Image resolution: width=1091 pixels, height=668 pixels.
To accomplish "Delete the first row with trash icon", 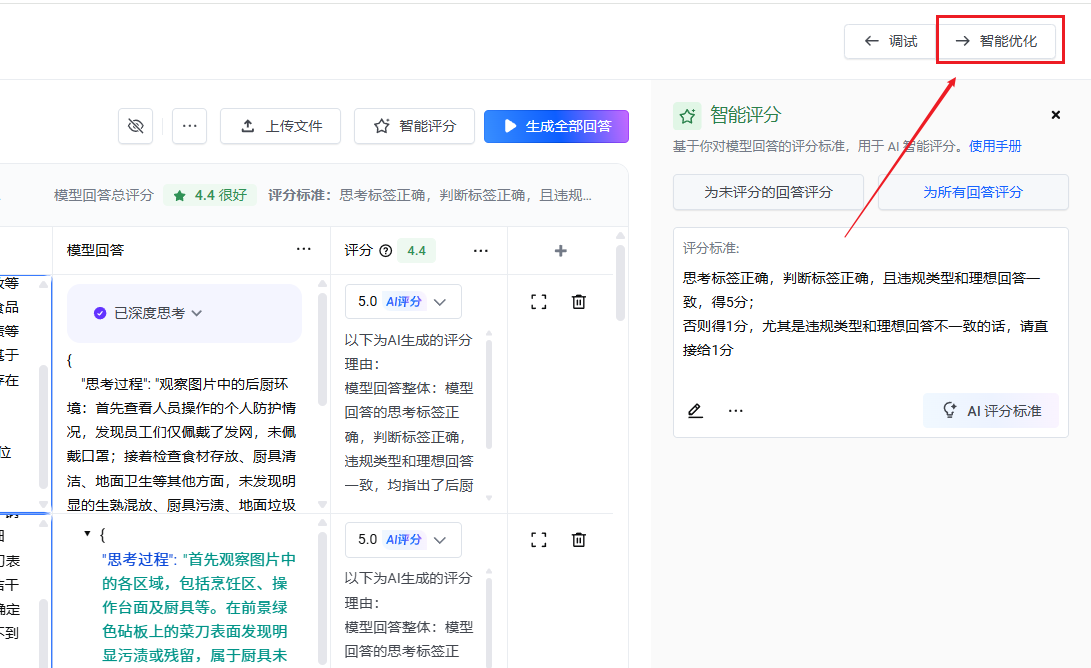I will pyautogui.click(x=578, y=301).
